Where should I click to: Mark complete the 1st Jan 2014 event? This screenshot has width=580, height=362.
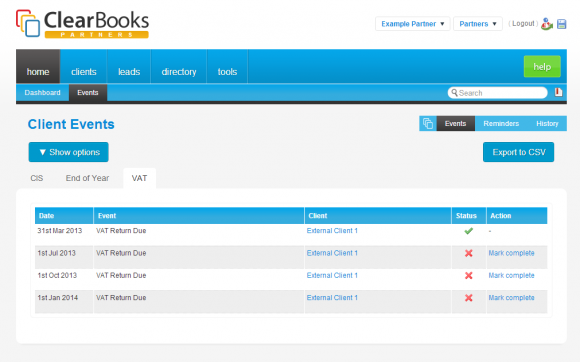point(511,298)
